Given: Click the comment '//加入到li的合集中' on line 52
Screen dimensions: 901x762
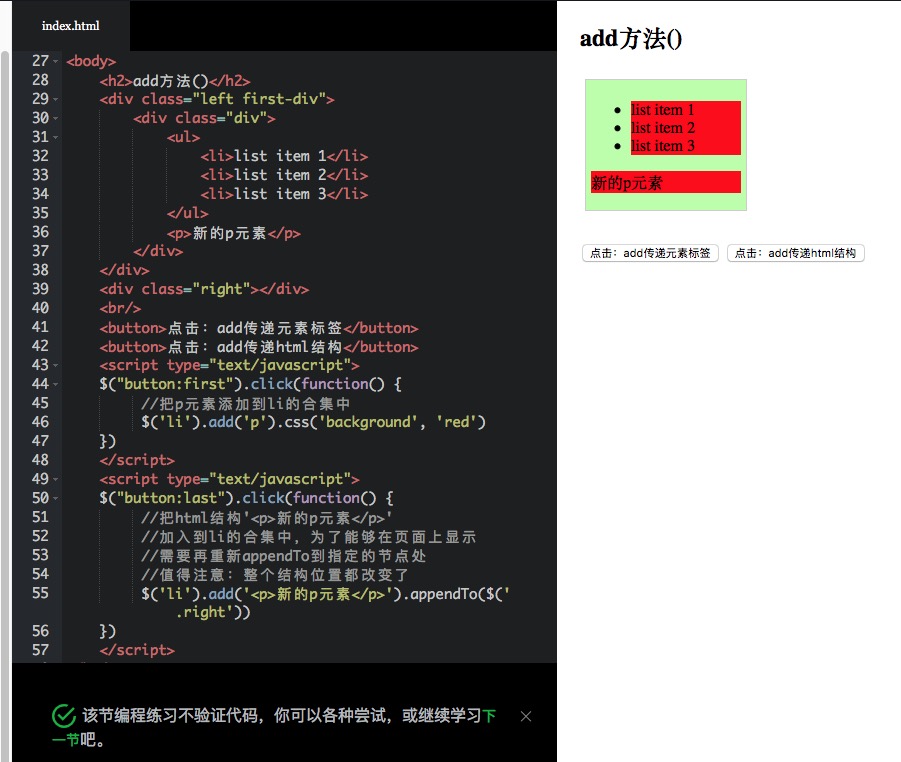Looking at the screenshot, I should 309,537.
